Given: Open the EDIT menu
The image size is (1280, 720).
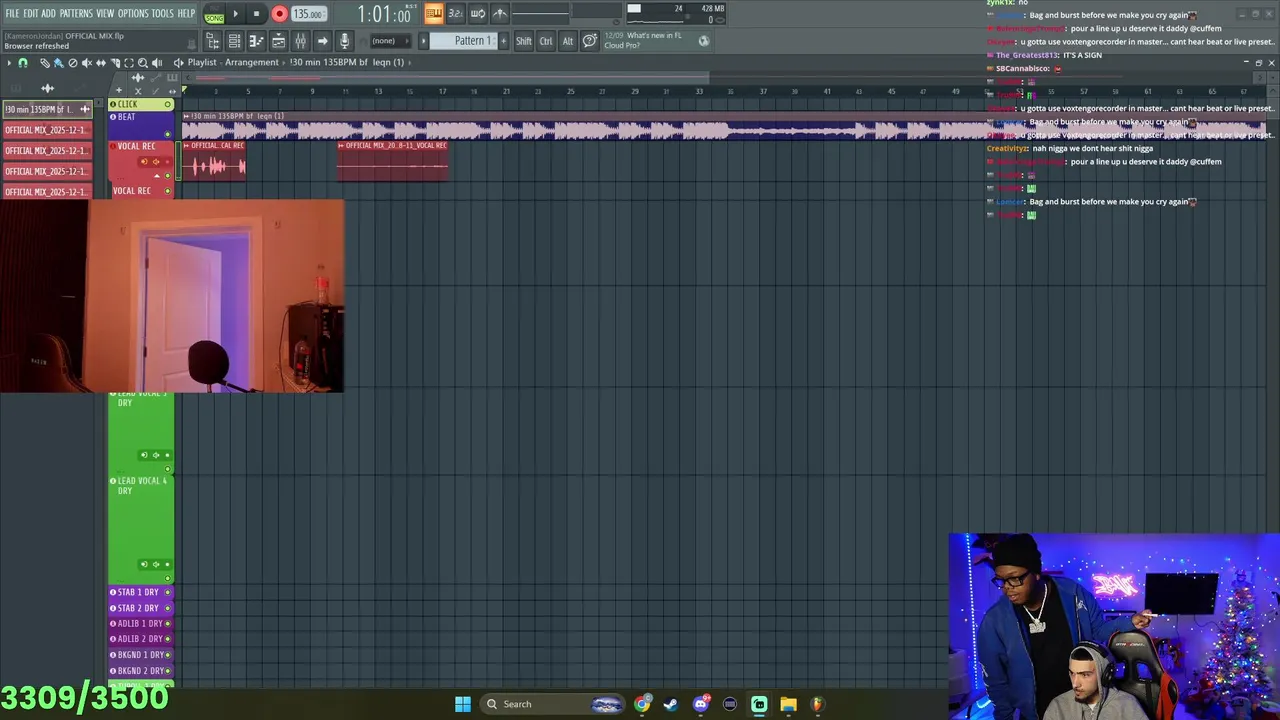Looking at the screenshot, I should [31, 13].
